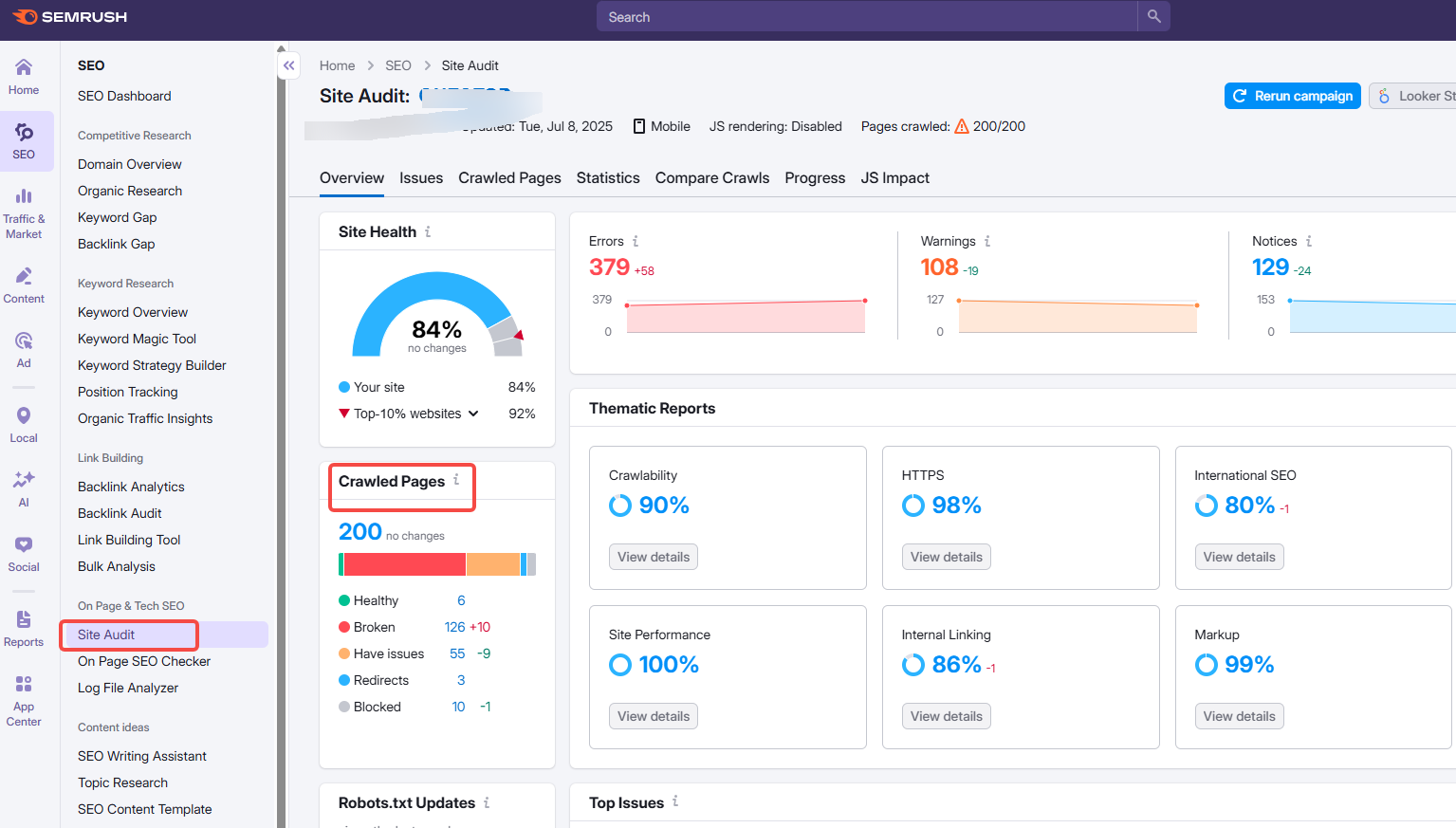
Task: Open Traffic & Market from the sidebar
Action: pos(23,207)
